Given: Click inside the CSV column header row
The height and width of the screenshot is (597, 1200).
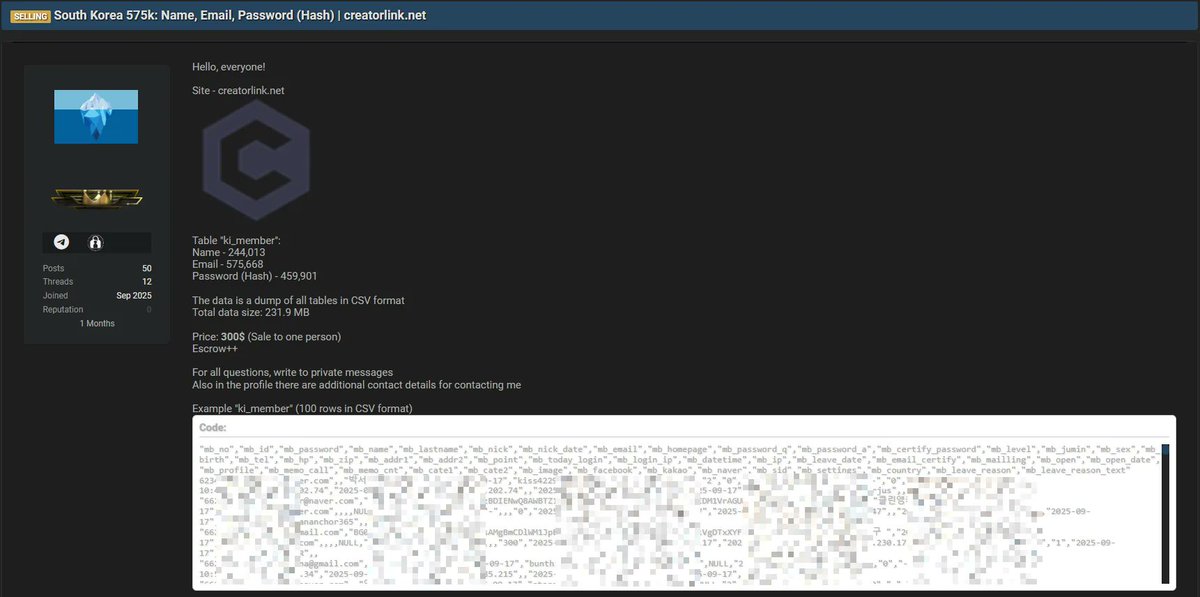Looking at the screenshot, I should tap(678, 460).
